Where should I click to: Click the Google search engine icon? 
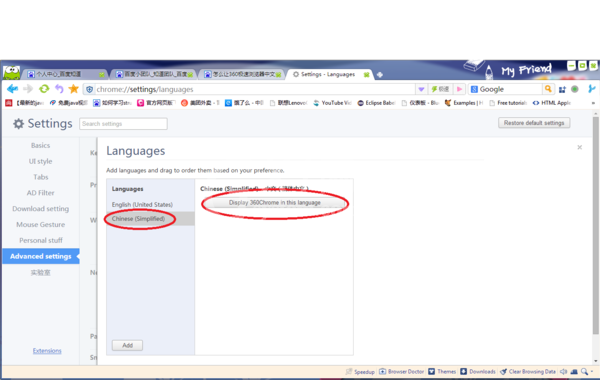[x=474, y=89]
